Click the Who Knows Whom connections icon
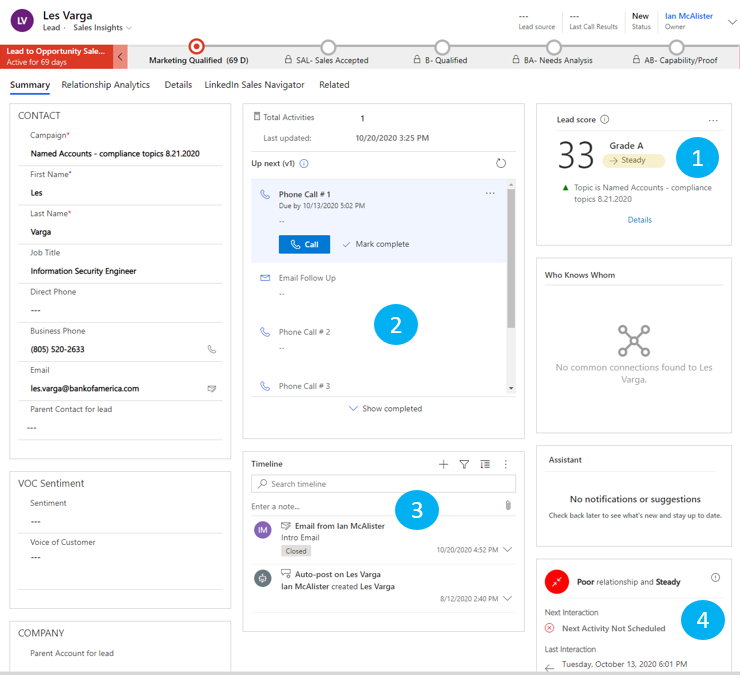Image resolution: width=741 pixels, height=682 pixels. coord(634,341)
